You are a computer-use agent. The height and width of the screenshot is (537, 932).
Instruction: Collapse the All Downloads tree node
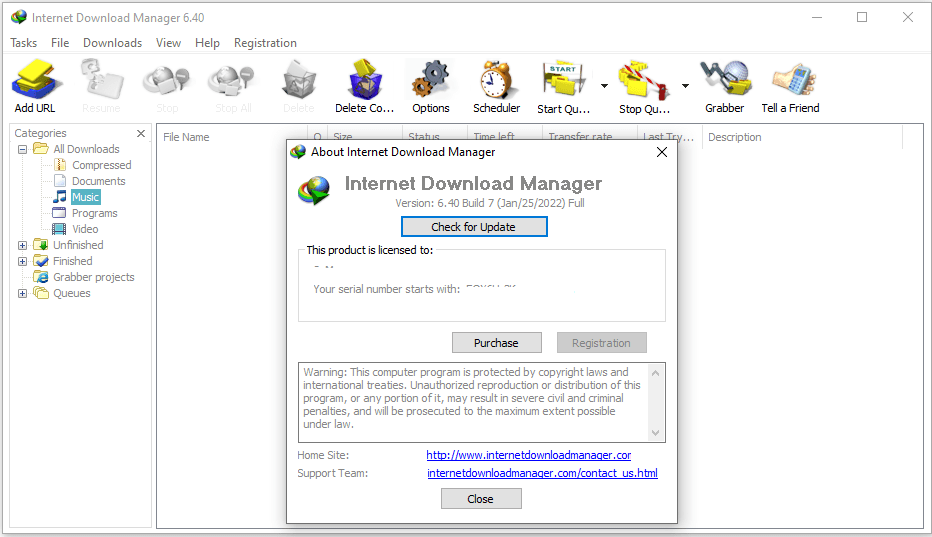[x=23, y=149]
